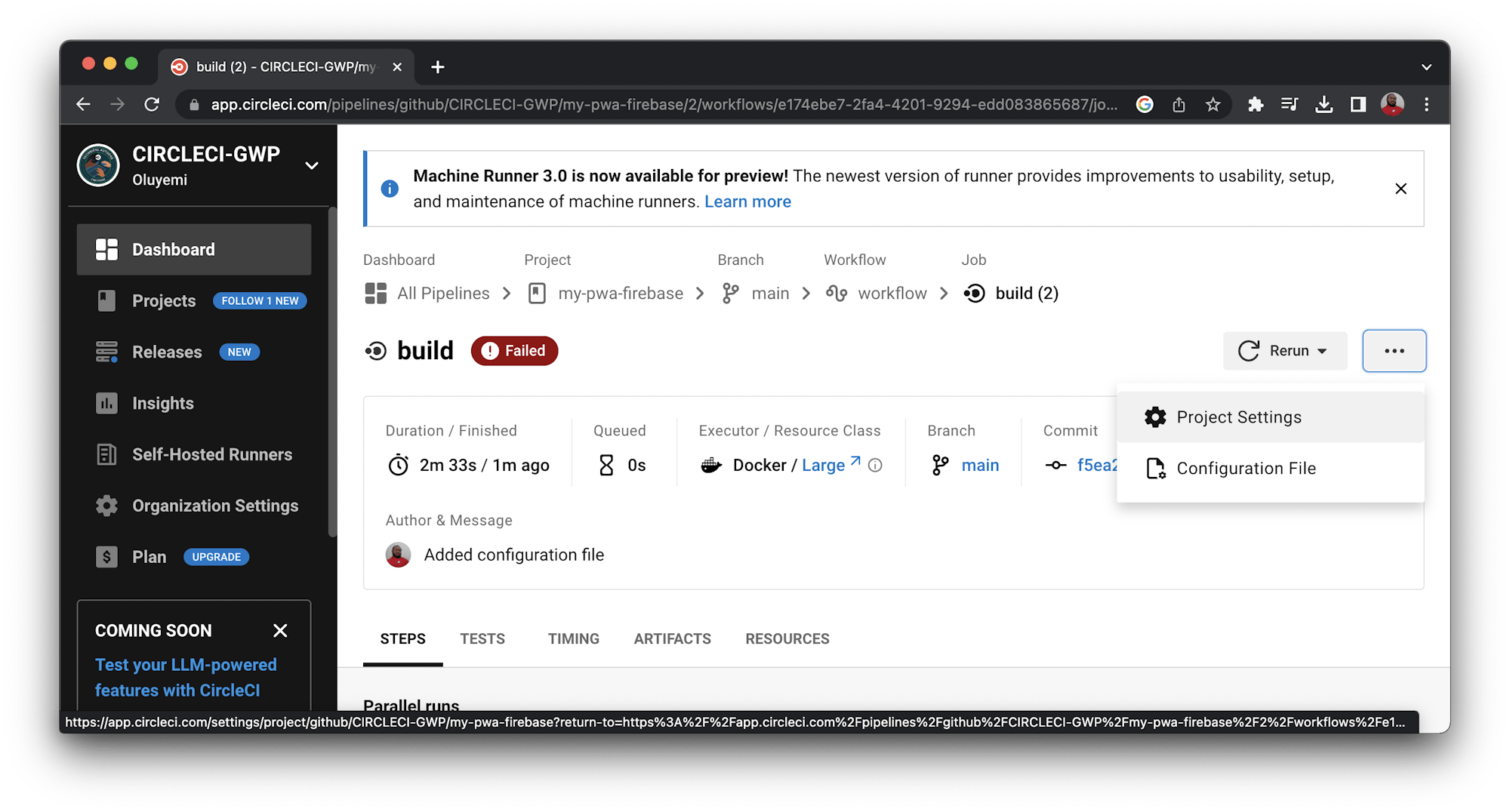Expand the CIRCLECI-GWP organization switcher
Image resolution: width=1510 pixels, height=812 pixels.
pos(311,166)
